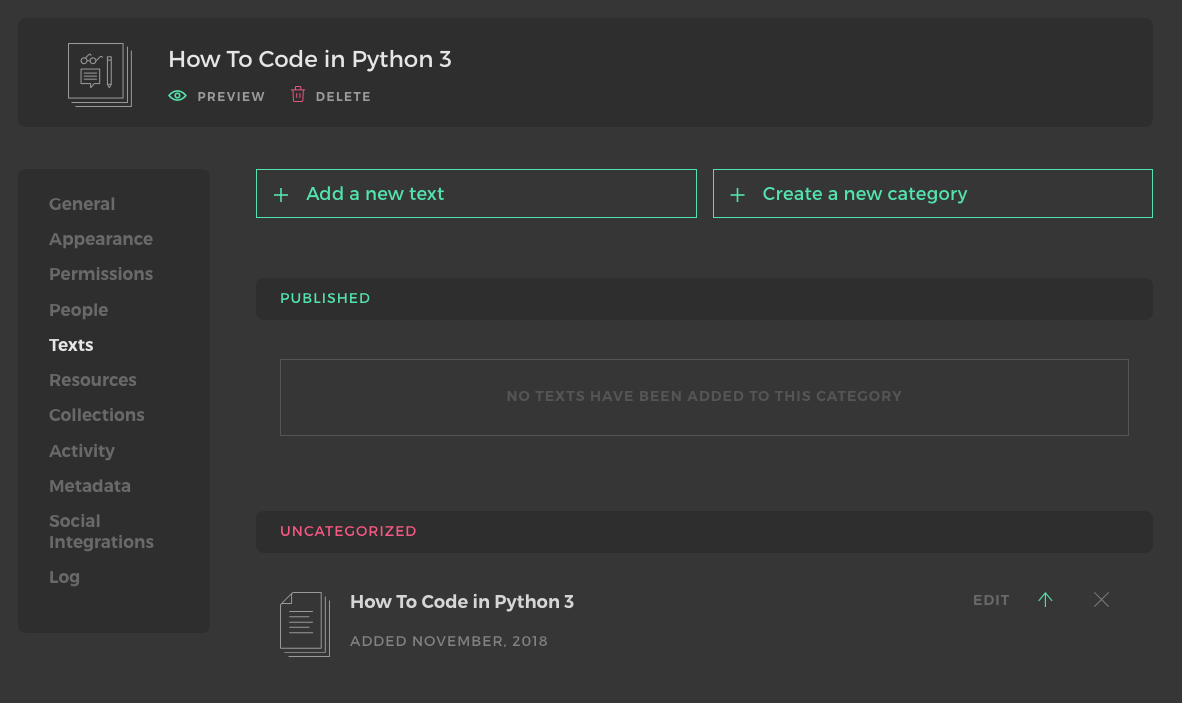Open the People section
The image size is (1182, 703).
[78, 310]
